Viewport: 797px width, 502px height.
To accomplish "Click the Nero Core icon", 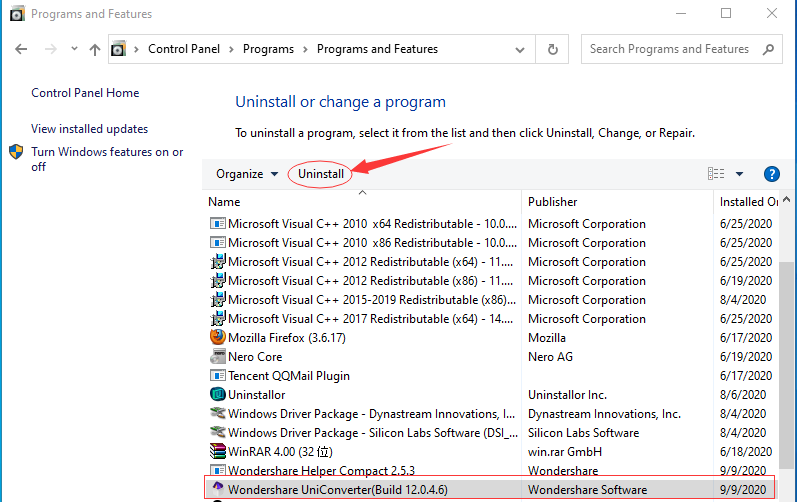I will 218,357.
